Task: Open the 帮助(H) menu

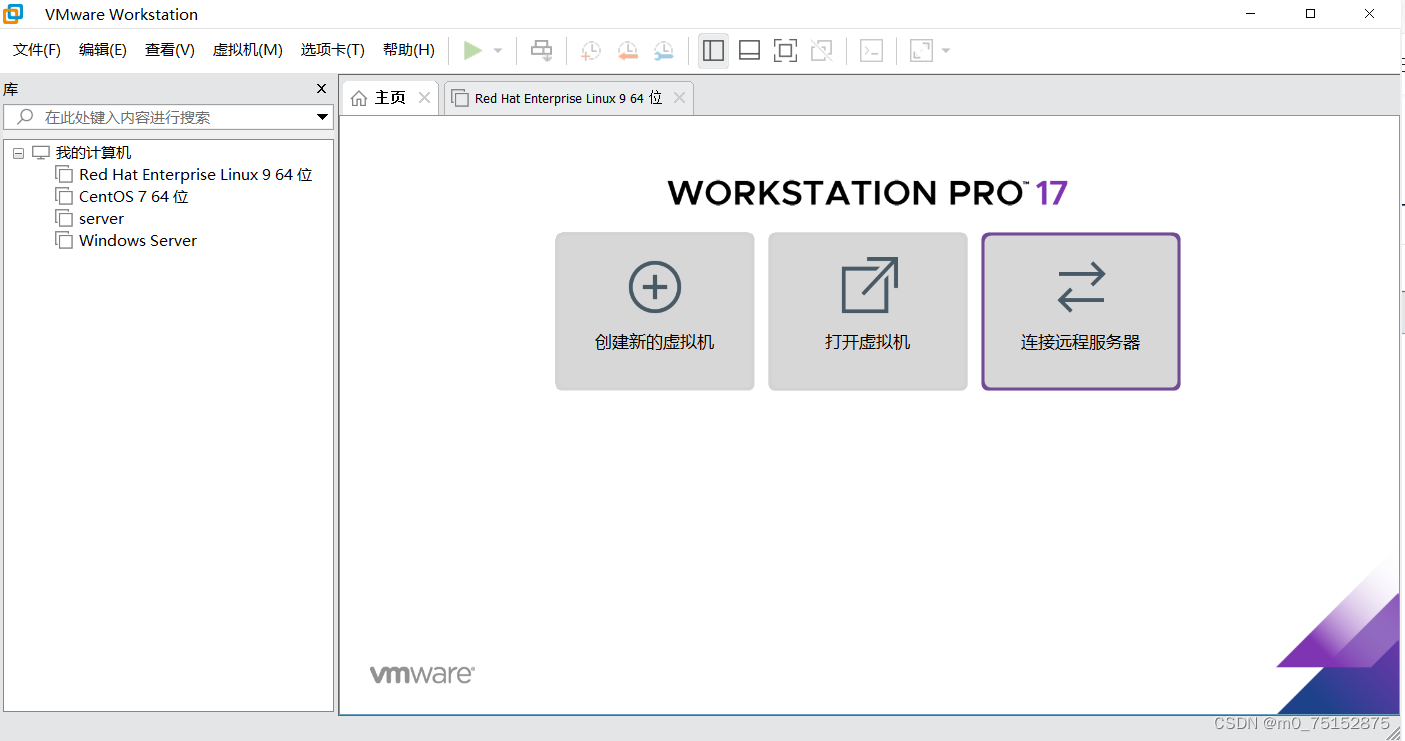Action: coord(409,50)
